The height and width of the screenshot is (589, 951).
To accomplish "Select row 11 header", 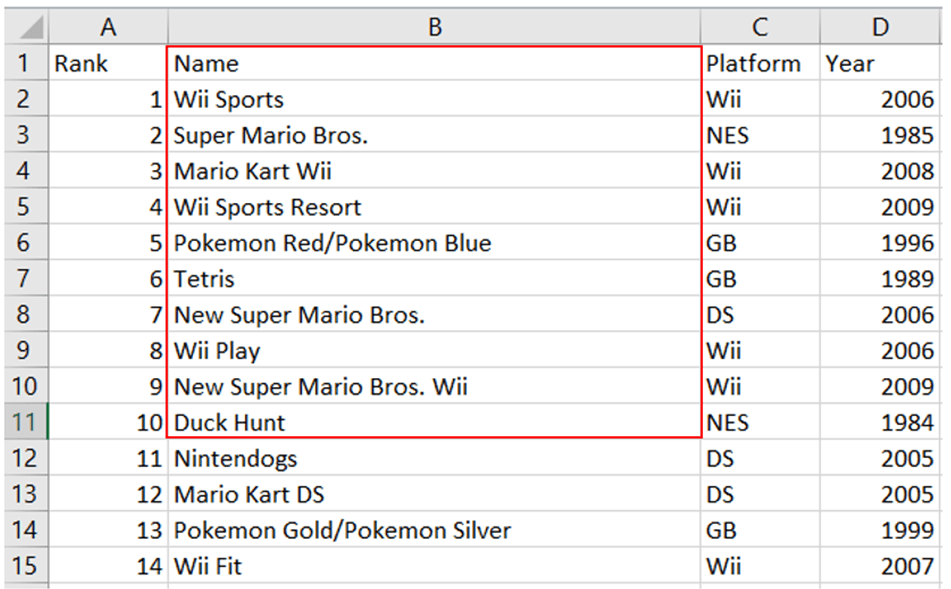I will [24, 422].
